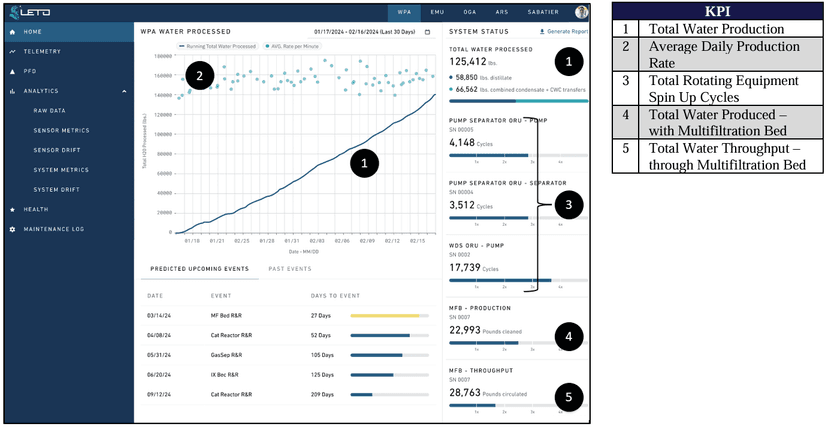Switch to the EMU tab
The width and height of the screenshot is (828, 427).
pyautogui.click(x=436, y=13)
